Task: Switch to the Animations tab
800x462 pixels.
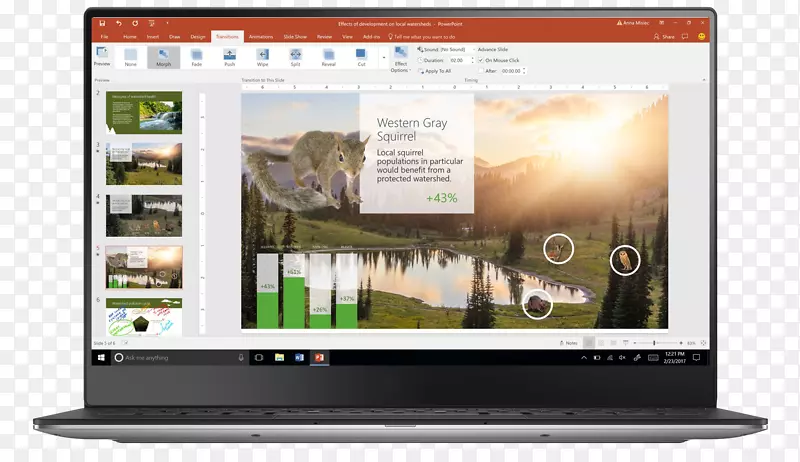Action: pyautogui.click(x=260, y=36)
